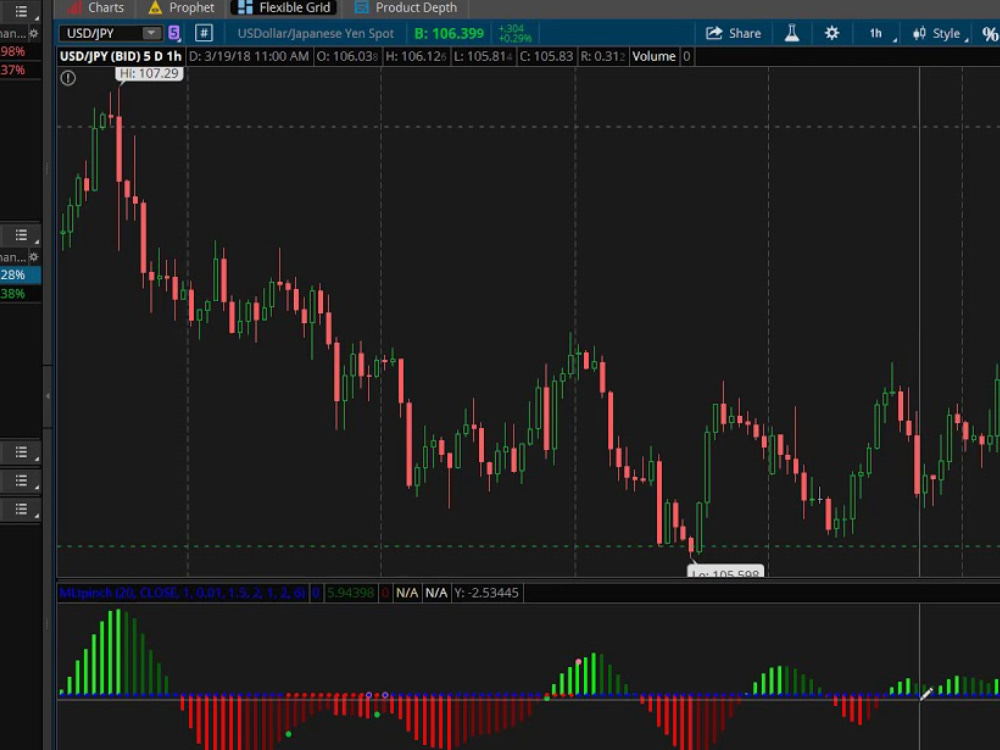
Task: Switch to the Prophet tab
Action: pos(181,8)
